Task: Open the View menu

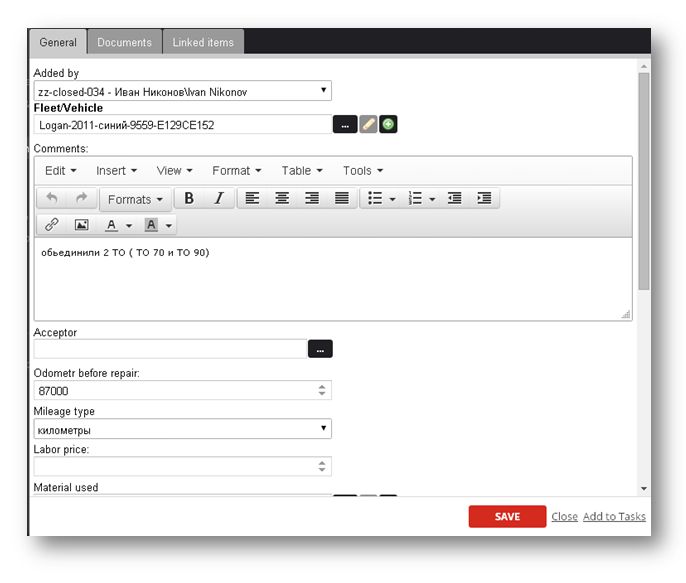Action: [175, 171]
